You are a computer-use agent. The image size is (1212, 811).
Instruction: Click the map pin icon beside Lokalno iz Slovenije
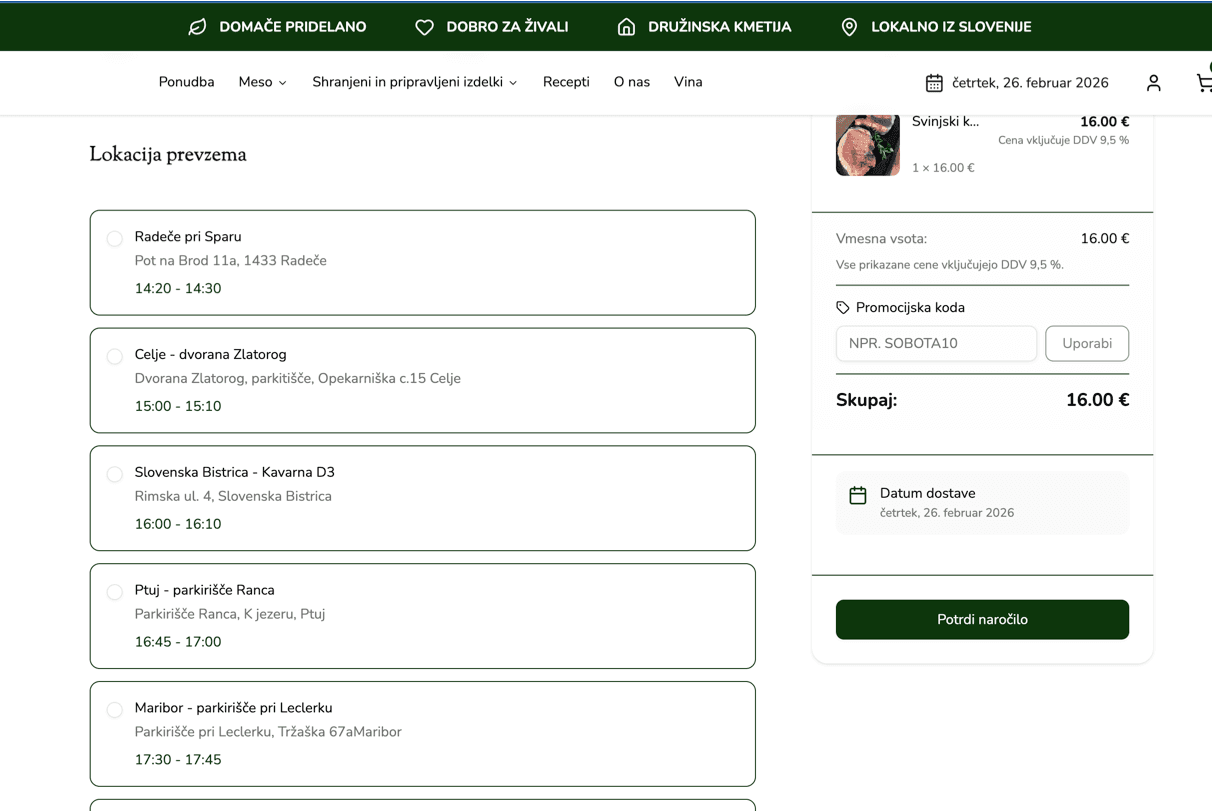[x=849, y=27]
